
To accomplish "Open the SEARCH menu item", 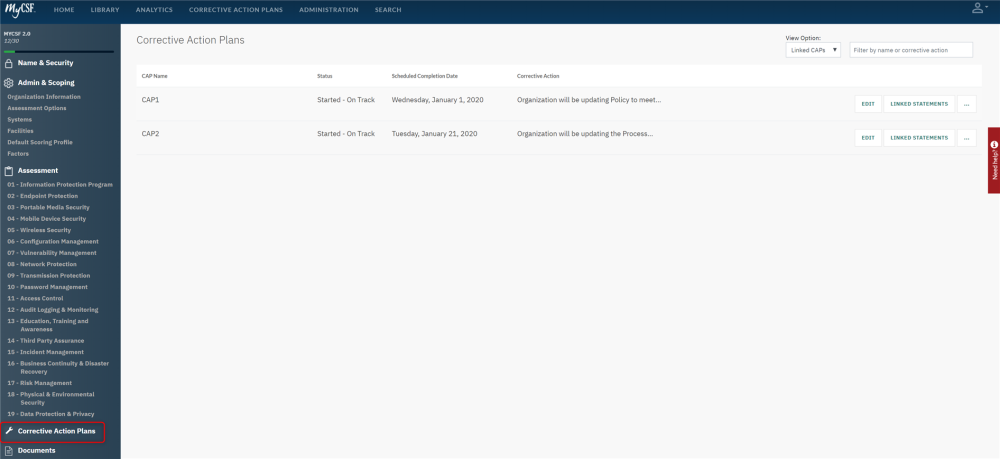I will [388, 10].
